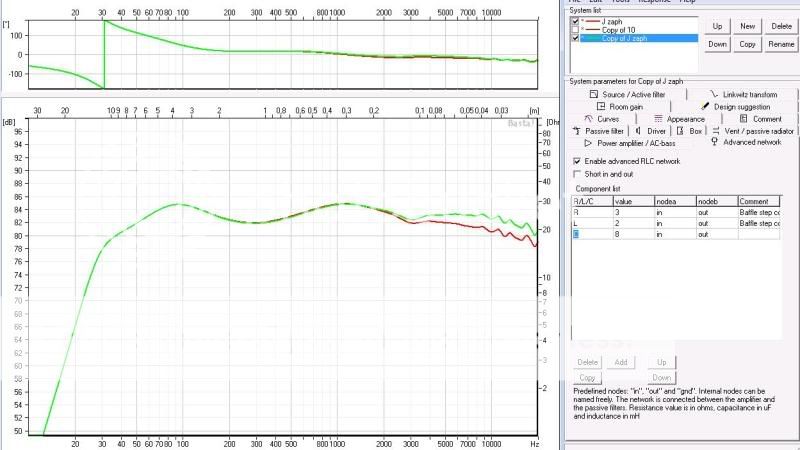Click the Design suggestion pencil icon

[705, 106]
